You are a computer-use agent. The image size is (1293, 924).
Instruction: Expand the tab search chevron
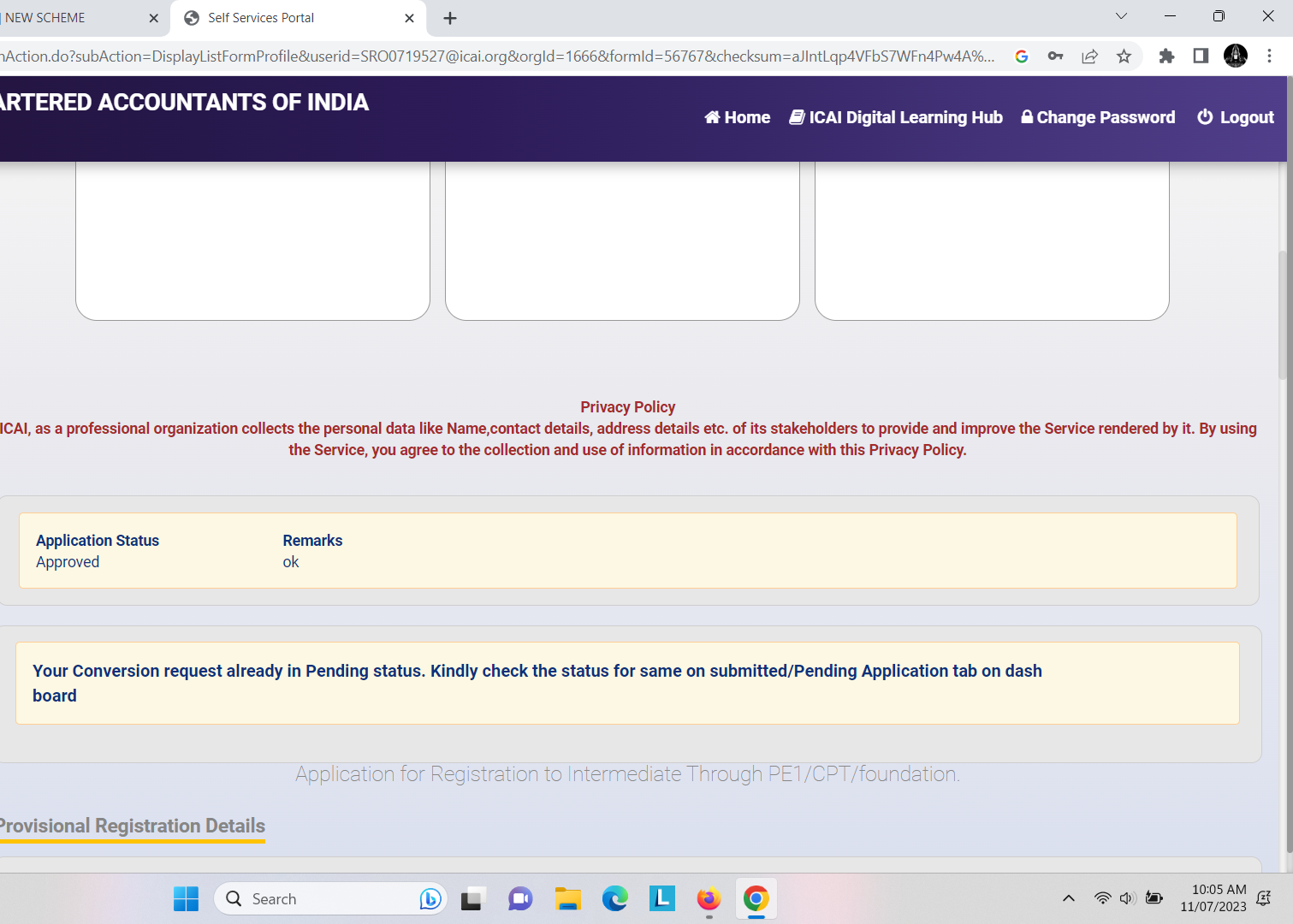(x=1121, y=16)
